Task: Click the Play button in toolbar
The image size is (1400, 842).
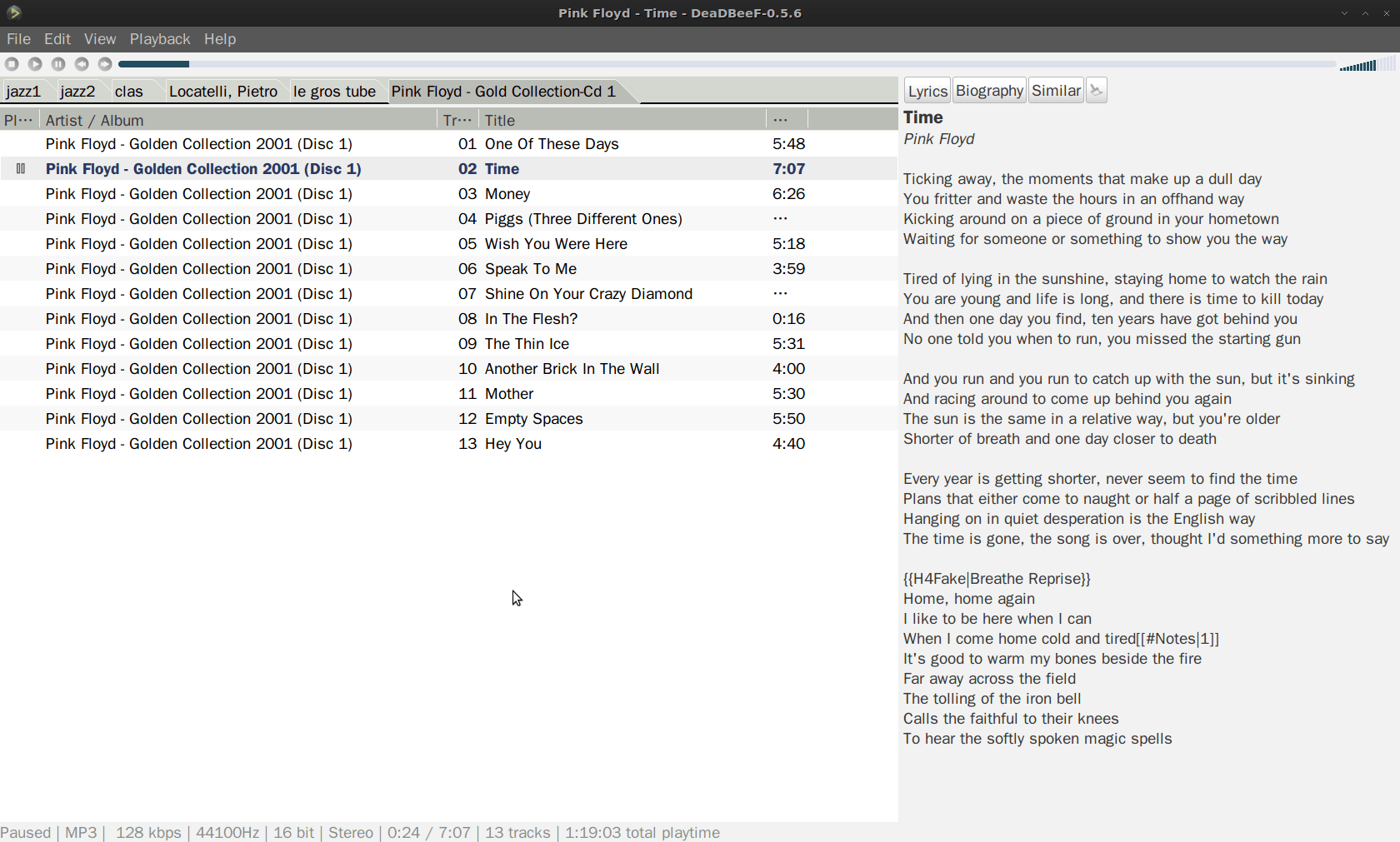Action: (35, 64)
